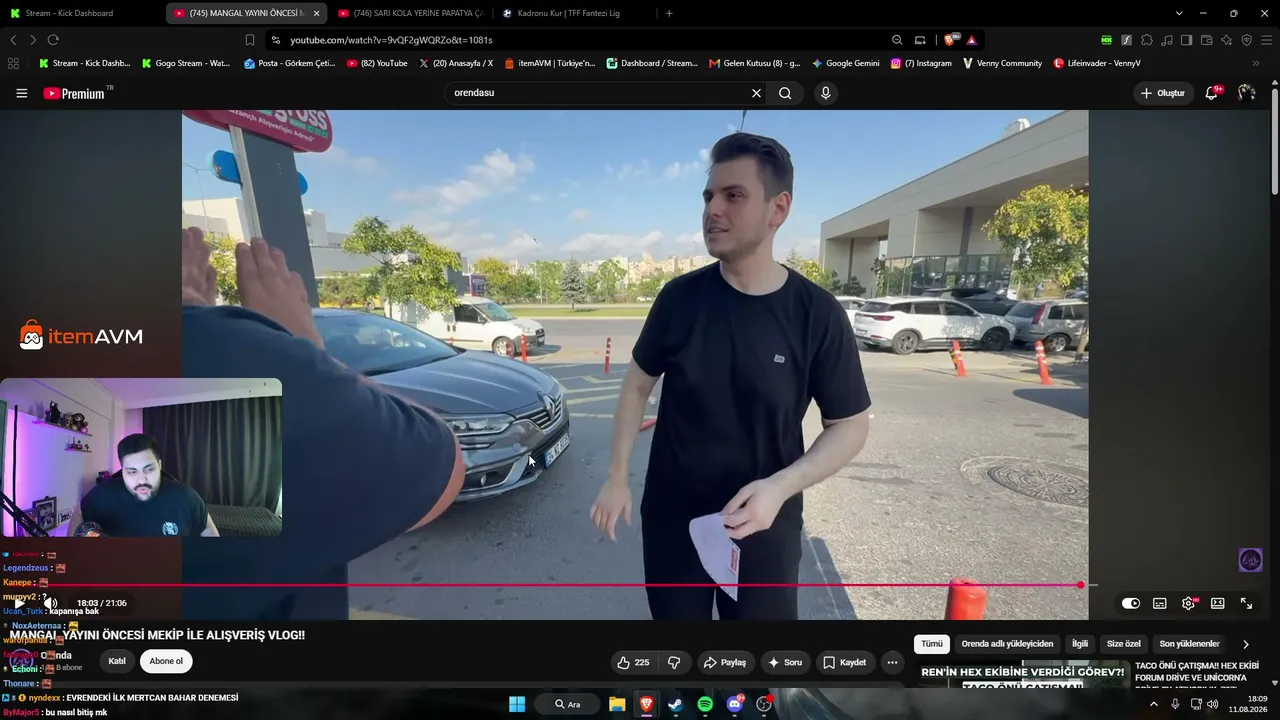The height and width of the screenshot is (720, 1280).
Task: Open the Anasayfa / X bookmark
Action: tap(456, 63)
